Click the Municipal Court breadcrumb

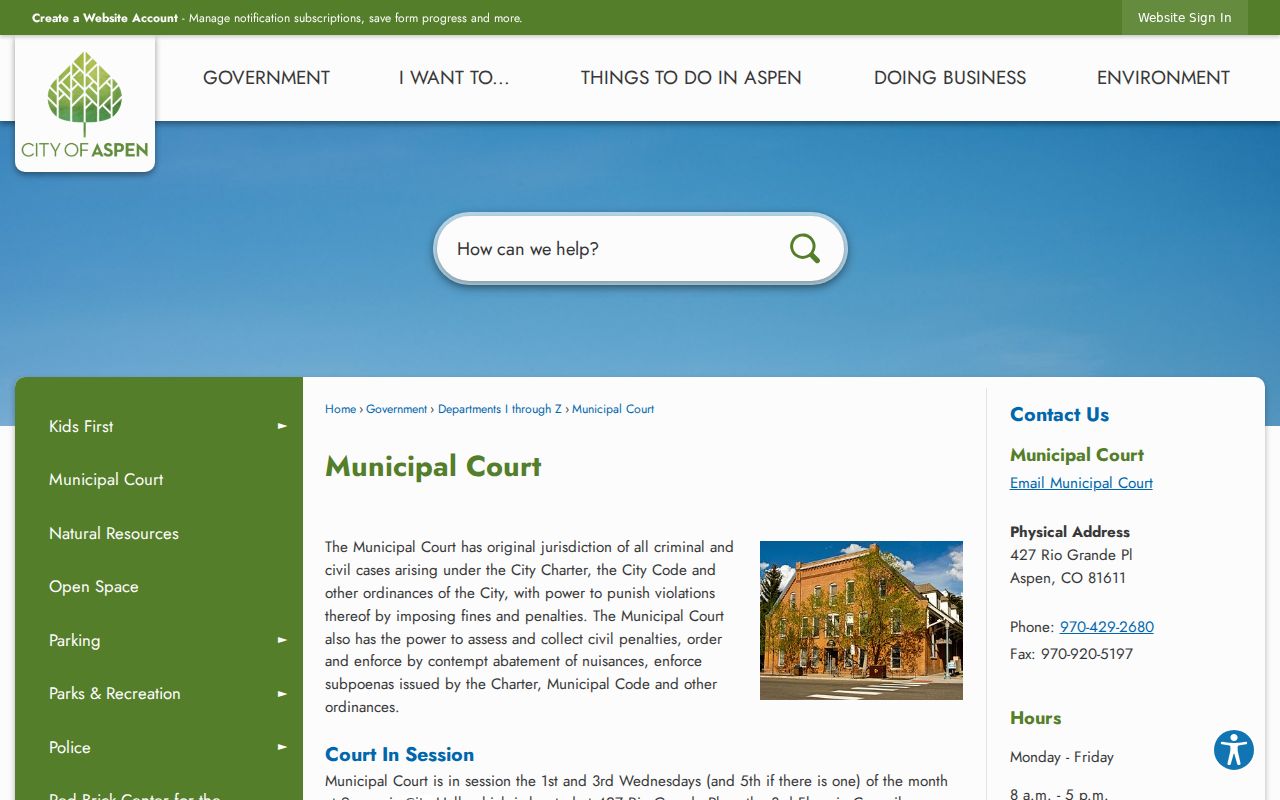pyautogui.click(x=613, y=409)
